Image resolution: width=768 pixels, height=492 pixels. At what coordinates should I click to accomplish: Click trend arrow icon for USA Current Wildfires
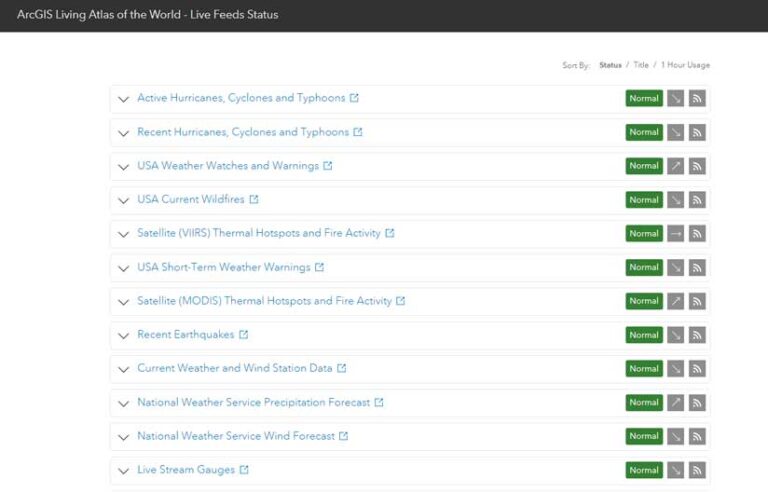675,200
